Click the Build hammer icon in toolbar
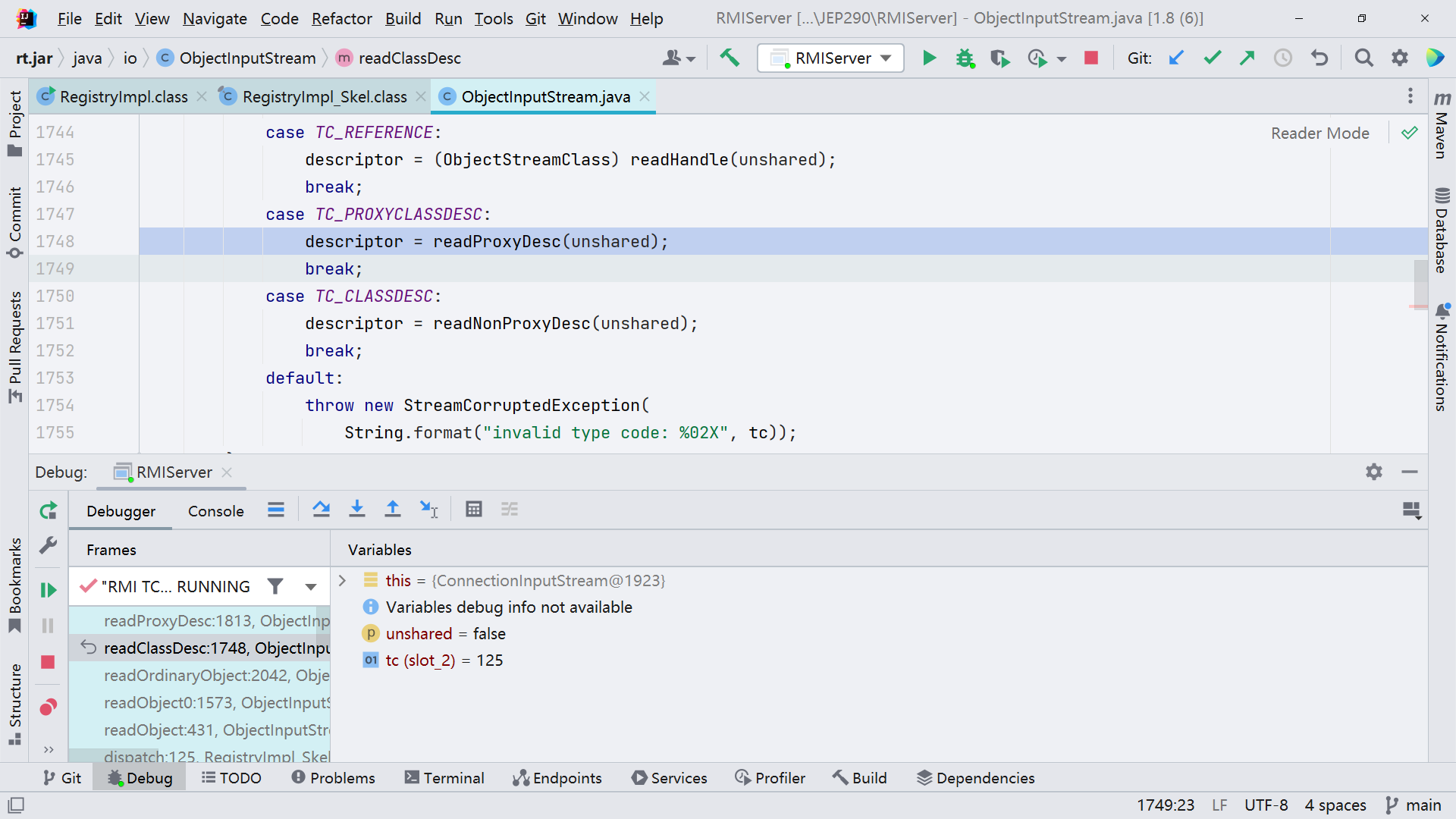 (x=730, y=58)
